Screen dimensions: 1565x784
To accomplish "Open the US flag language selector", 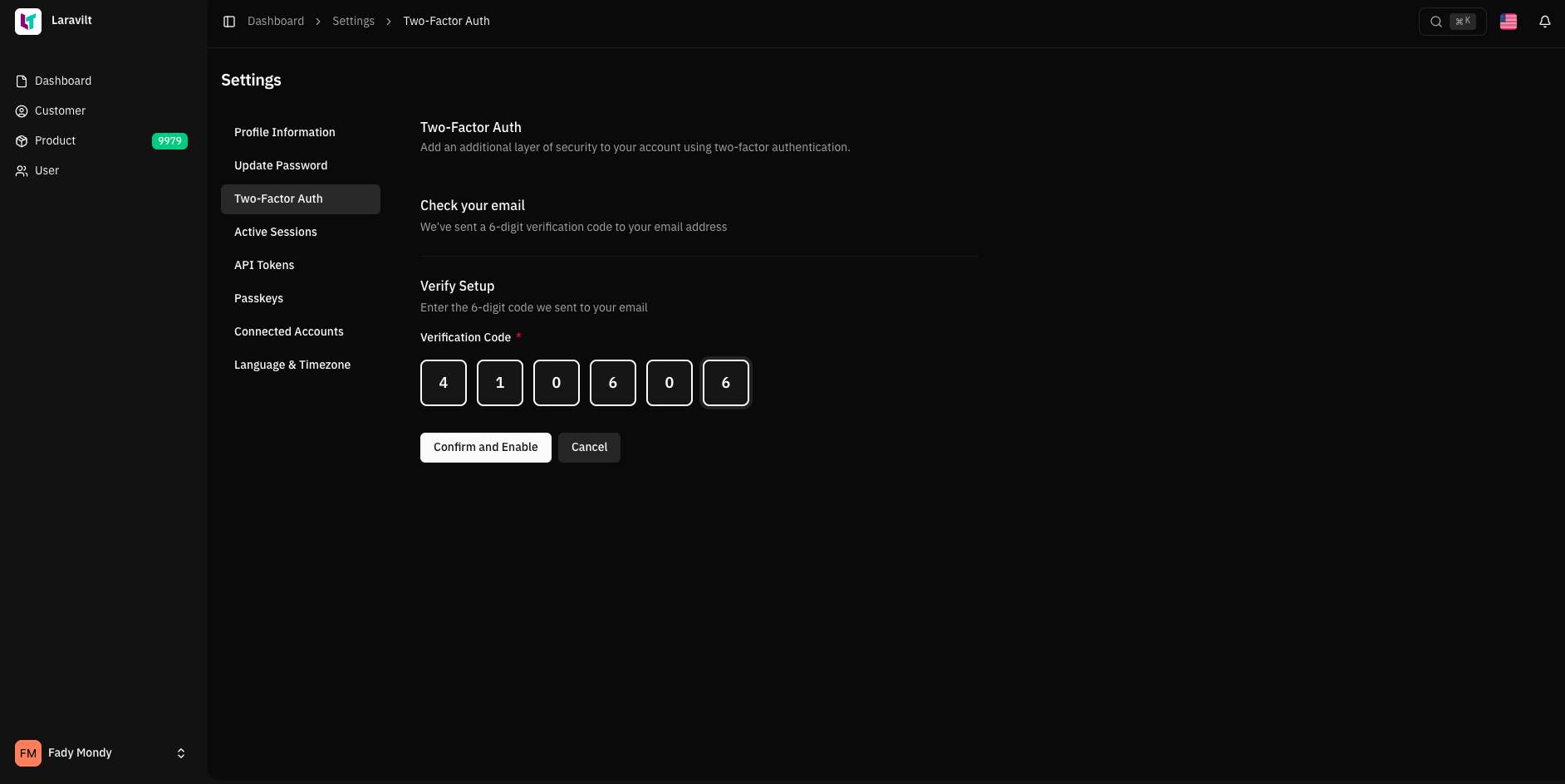I will pyautogui.click(x=1508, y=22).
